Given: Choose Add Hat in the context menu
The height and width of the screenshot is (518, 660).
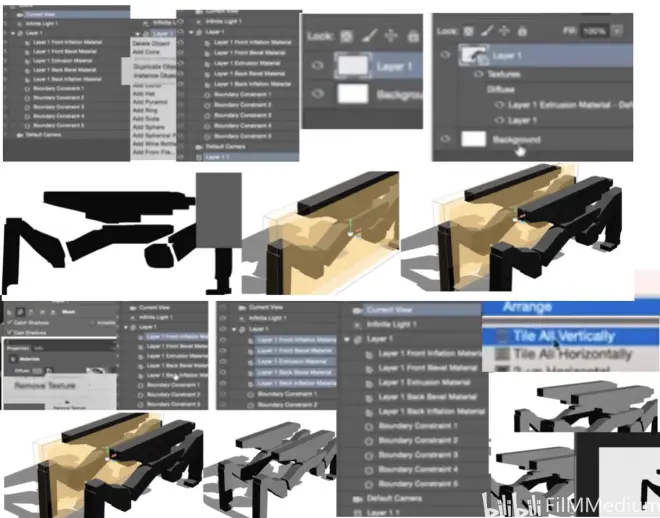Looking at the screenshot, I should (144, 94).
